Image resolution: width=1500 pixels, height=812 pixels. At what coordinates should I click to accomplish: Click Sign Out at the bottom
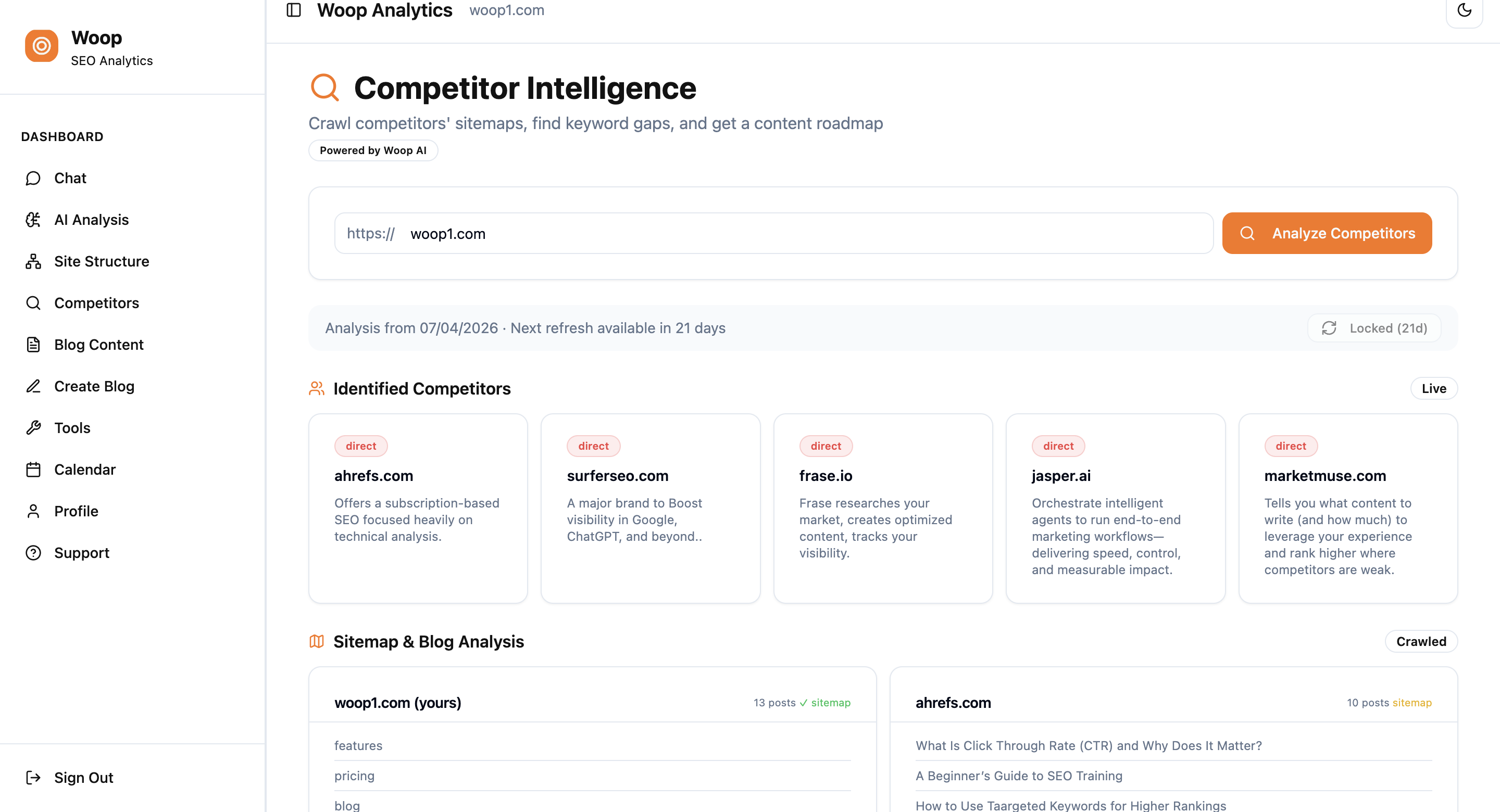tap(83, 777)
